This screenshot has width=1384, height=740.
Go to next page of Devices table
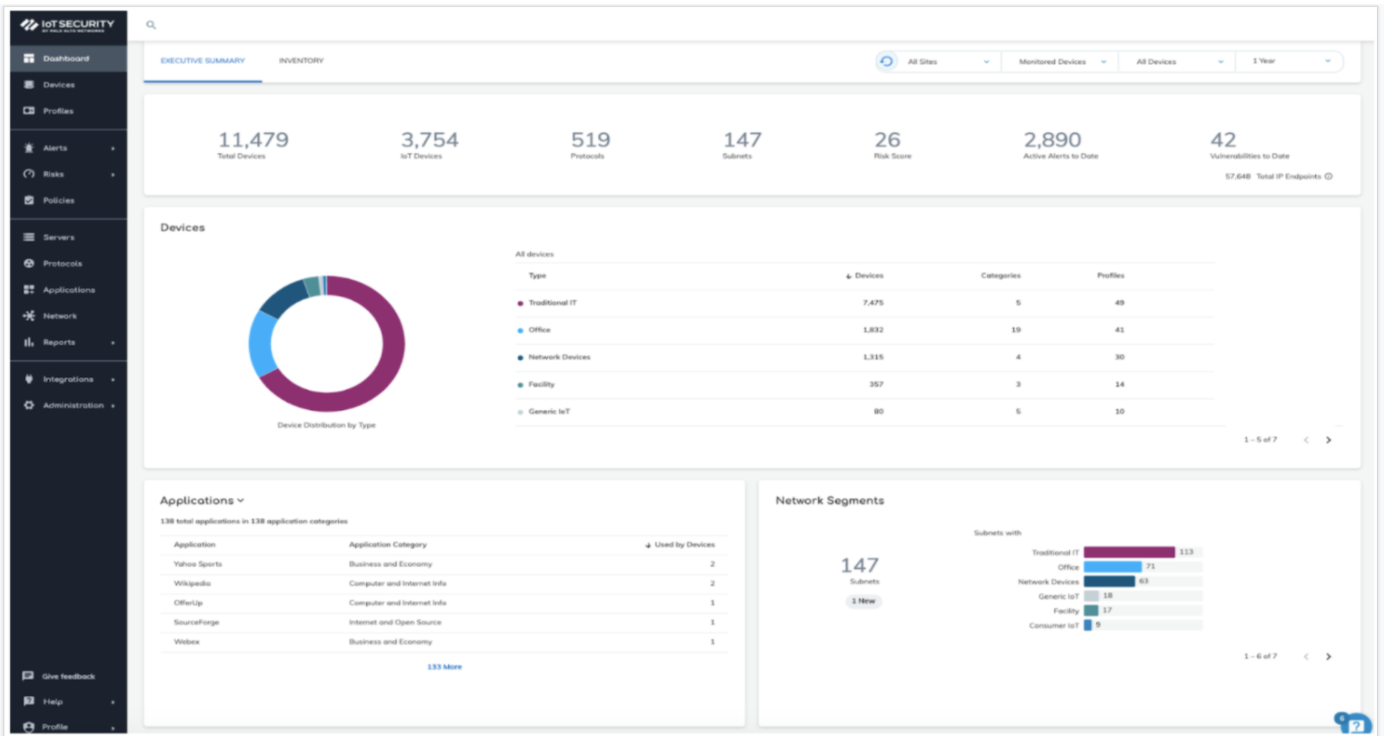tap(1328, 440)
